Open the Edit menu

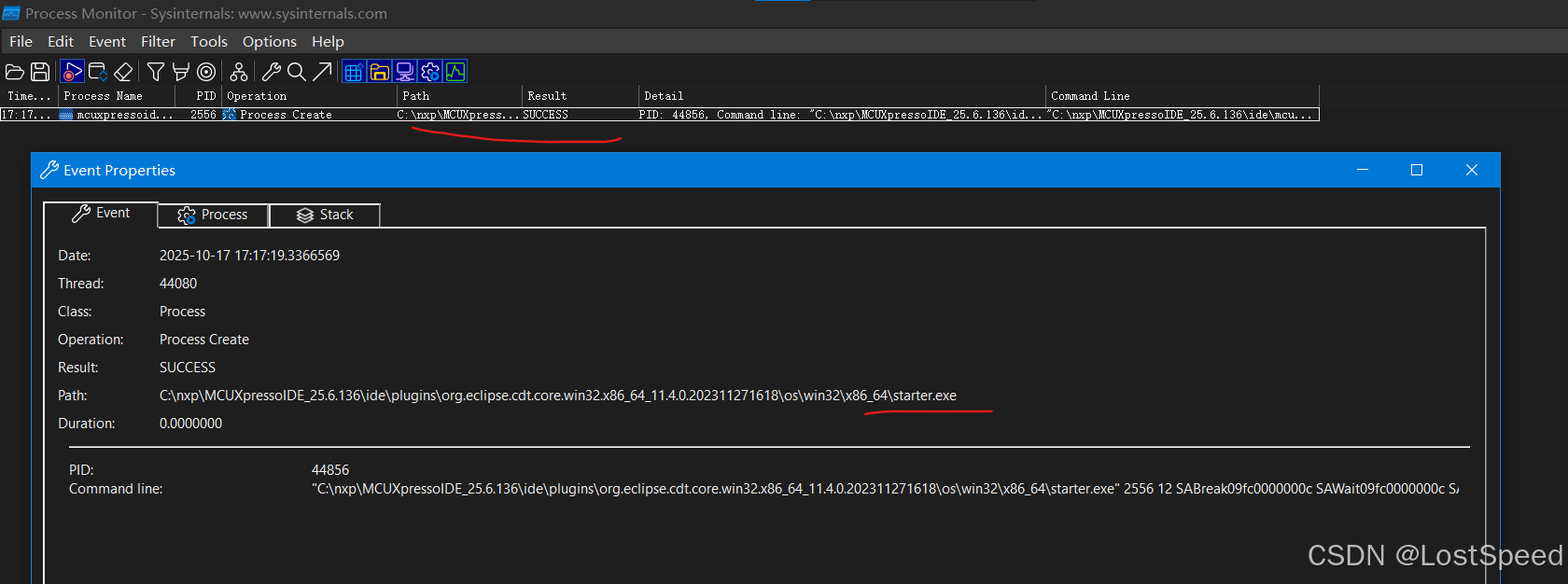click(61, 41)
